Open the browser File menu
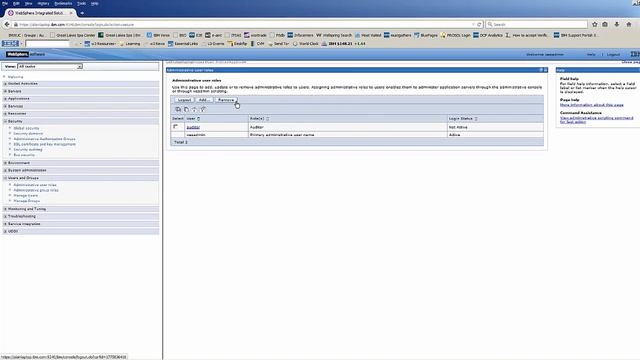 pos(5,3)
